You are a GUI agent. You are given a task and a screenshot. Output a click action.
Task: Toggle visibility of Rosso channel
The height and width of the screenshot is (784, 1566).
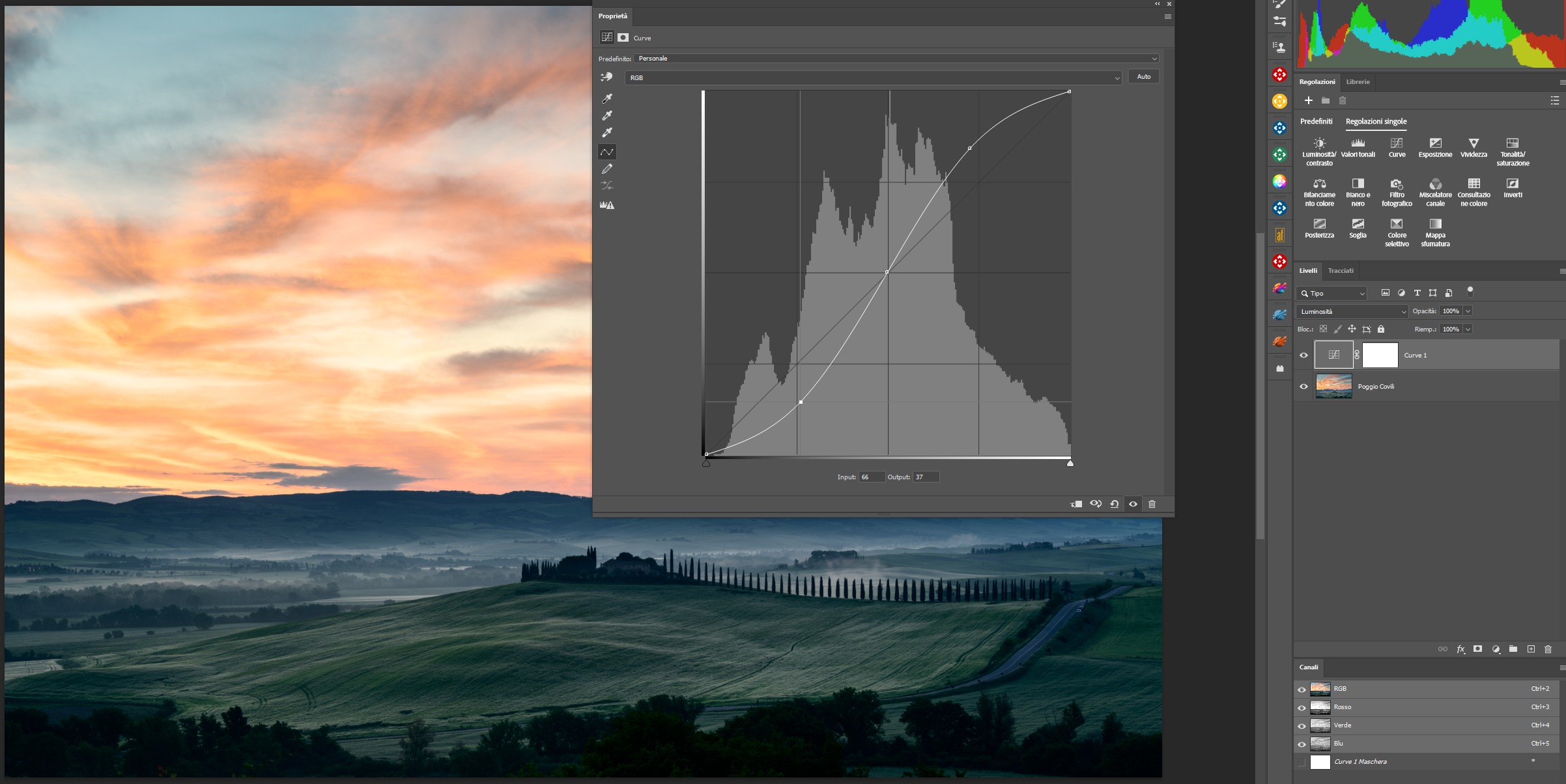1302,708
